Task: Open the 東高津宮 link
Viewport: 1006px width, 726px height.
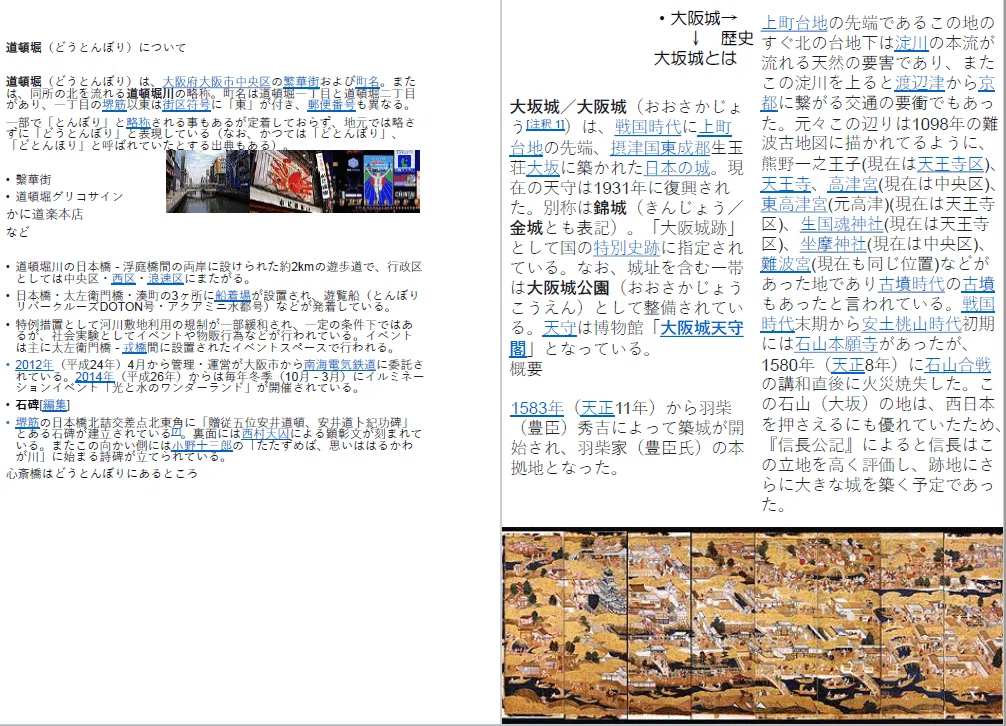Action: 794,205
